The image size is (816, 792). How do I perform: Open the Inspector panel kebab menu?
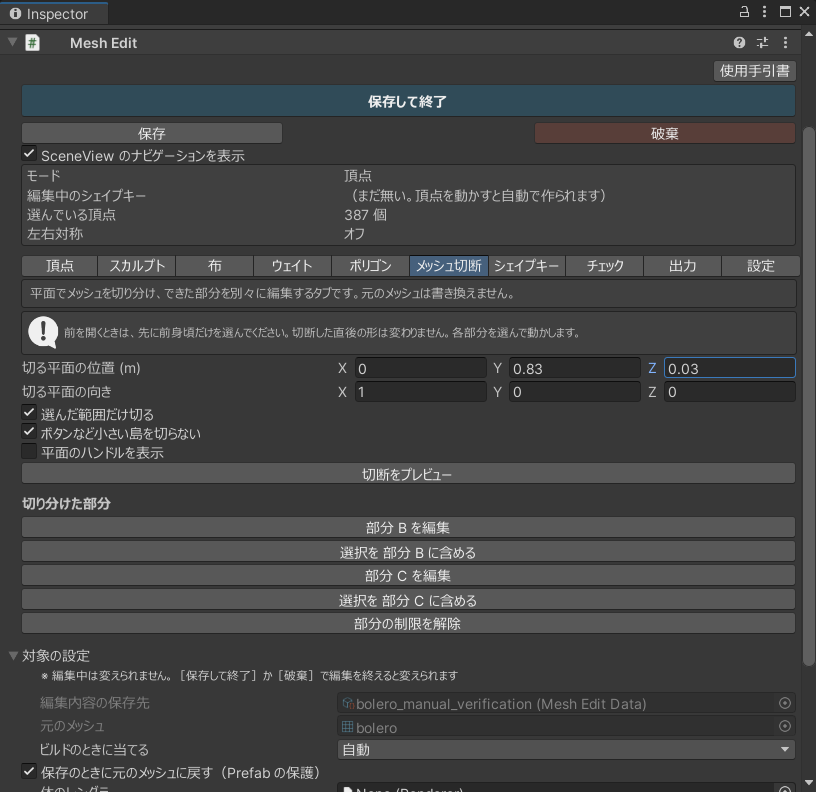764,12
